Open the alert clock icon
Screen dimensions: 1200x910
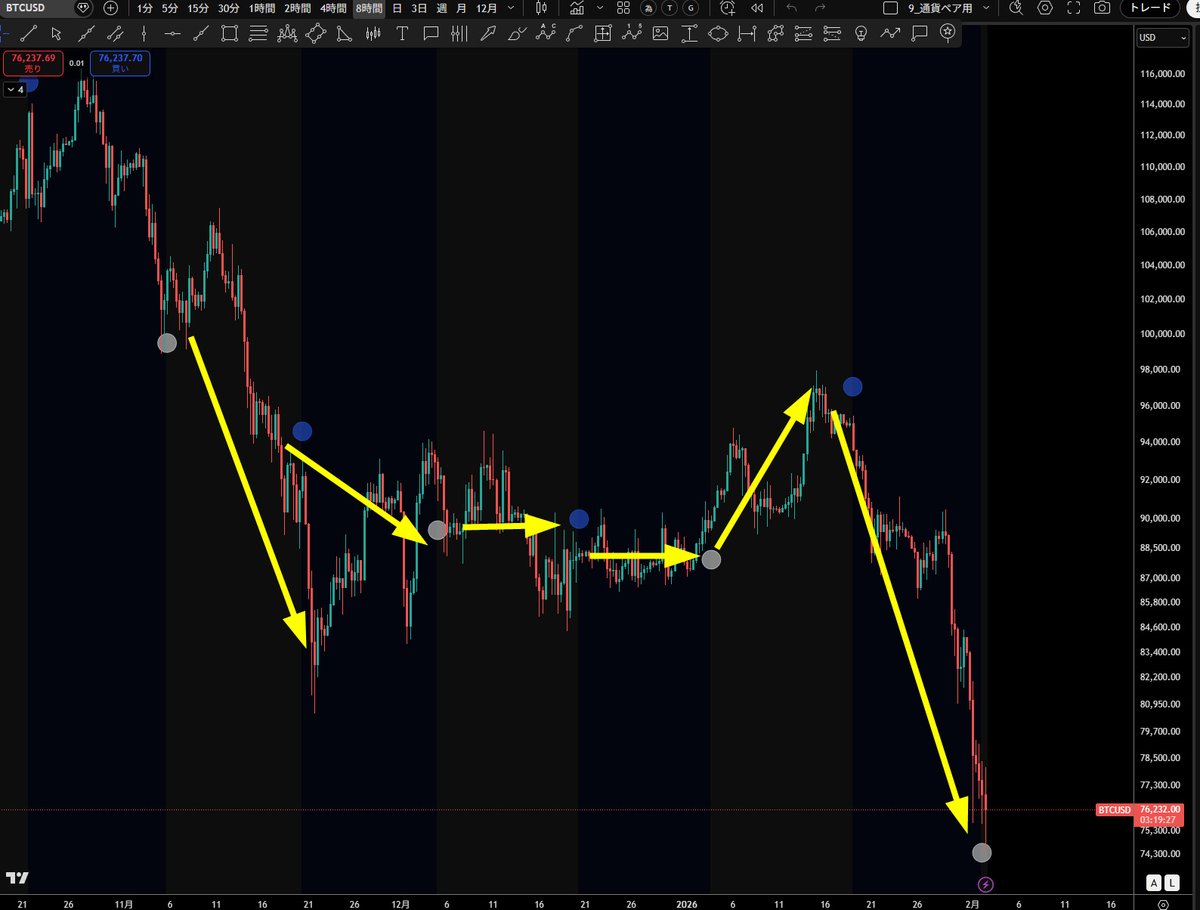pos(728,8)
